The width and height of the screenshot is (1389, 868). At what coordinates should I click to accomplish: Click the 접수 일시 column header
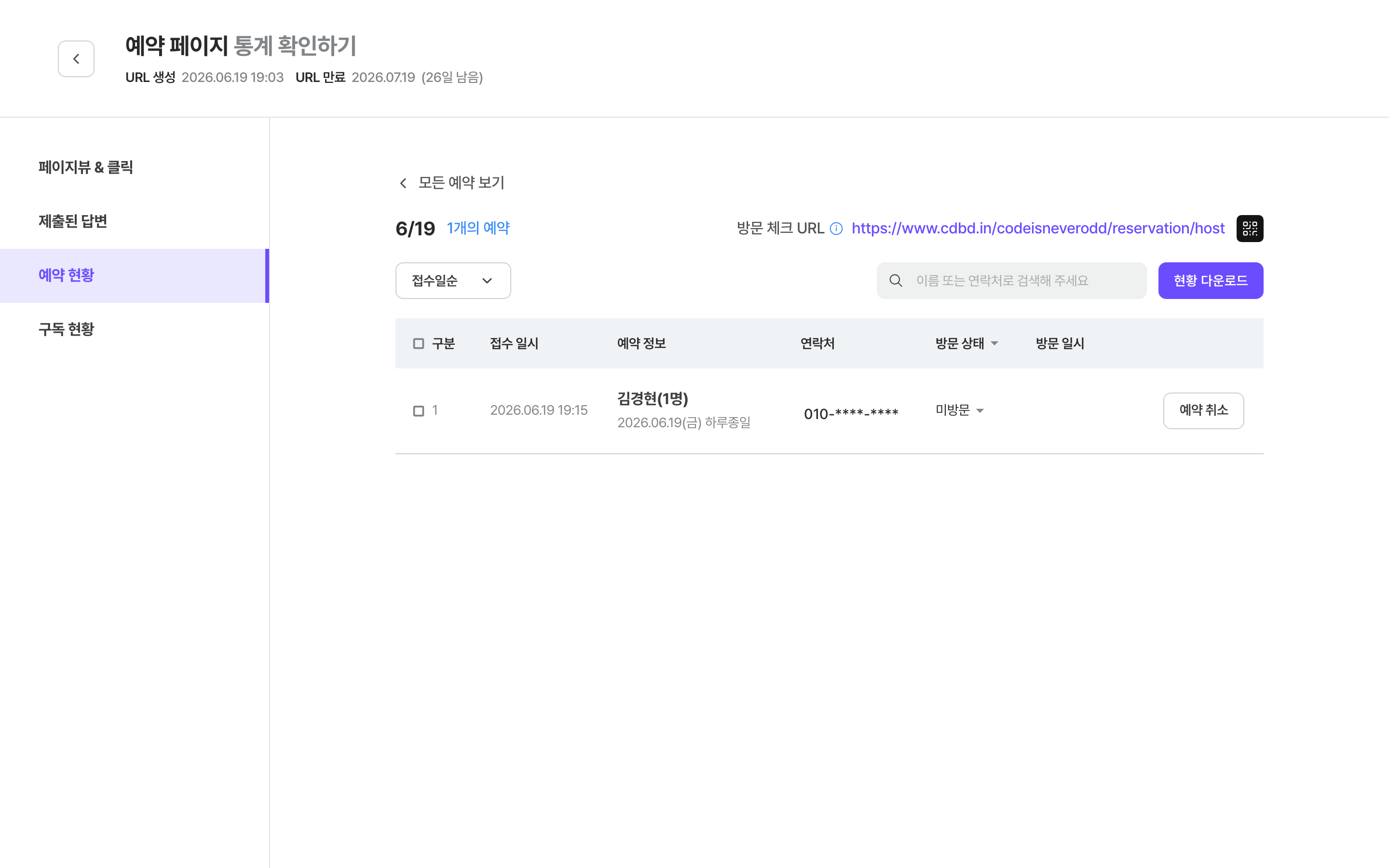[514, 343]
